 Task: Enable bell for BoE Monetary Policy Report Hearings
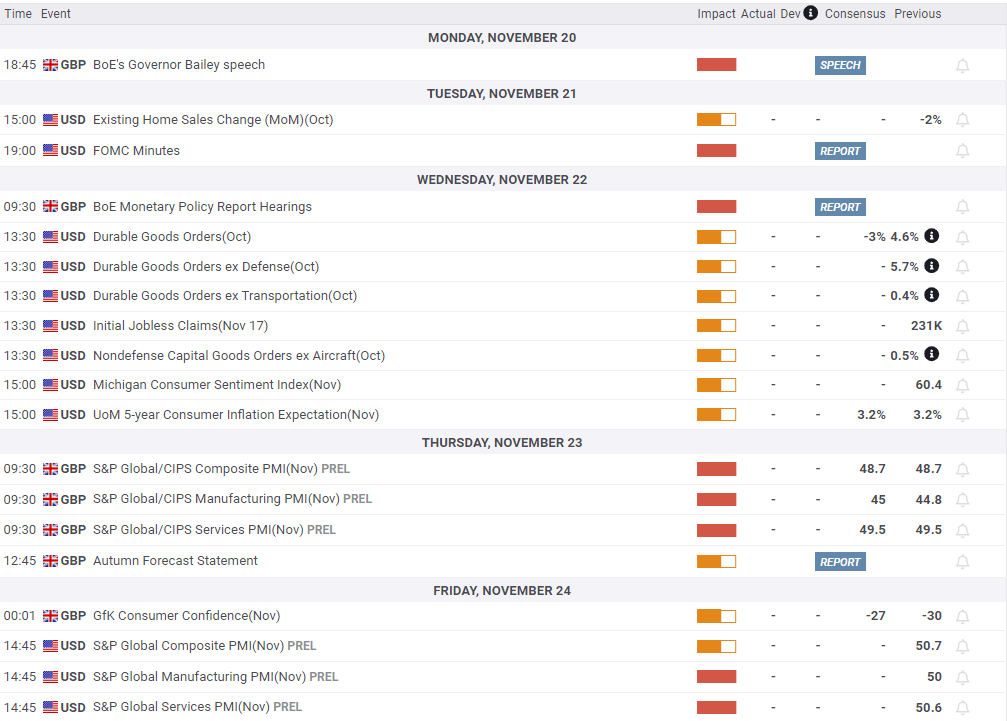click(x=962, y=207)
